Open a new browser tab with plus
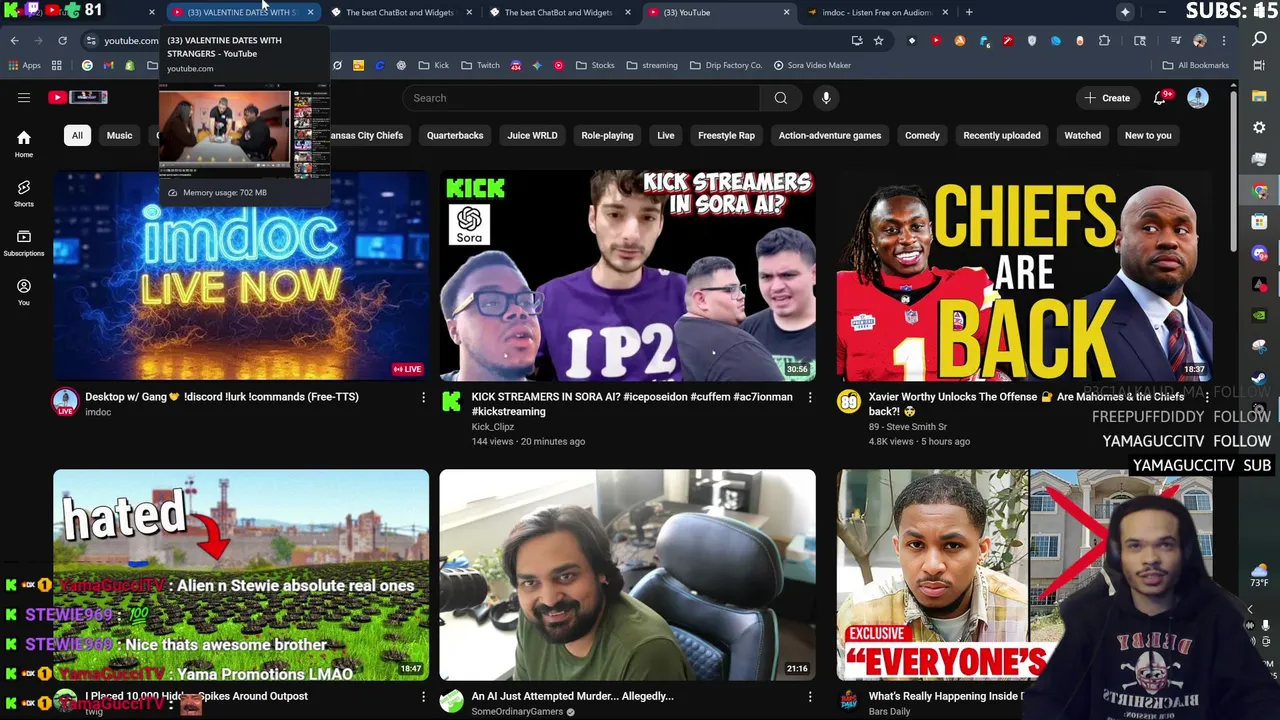Image resolution: width=1280 pixels, height=720 pixels. (x=969, y=12)
